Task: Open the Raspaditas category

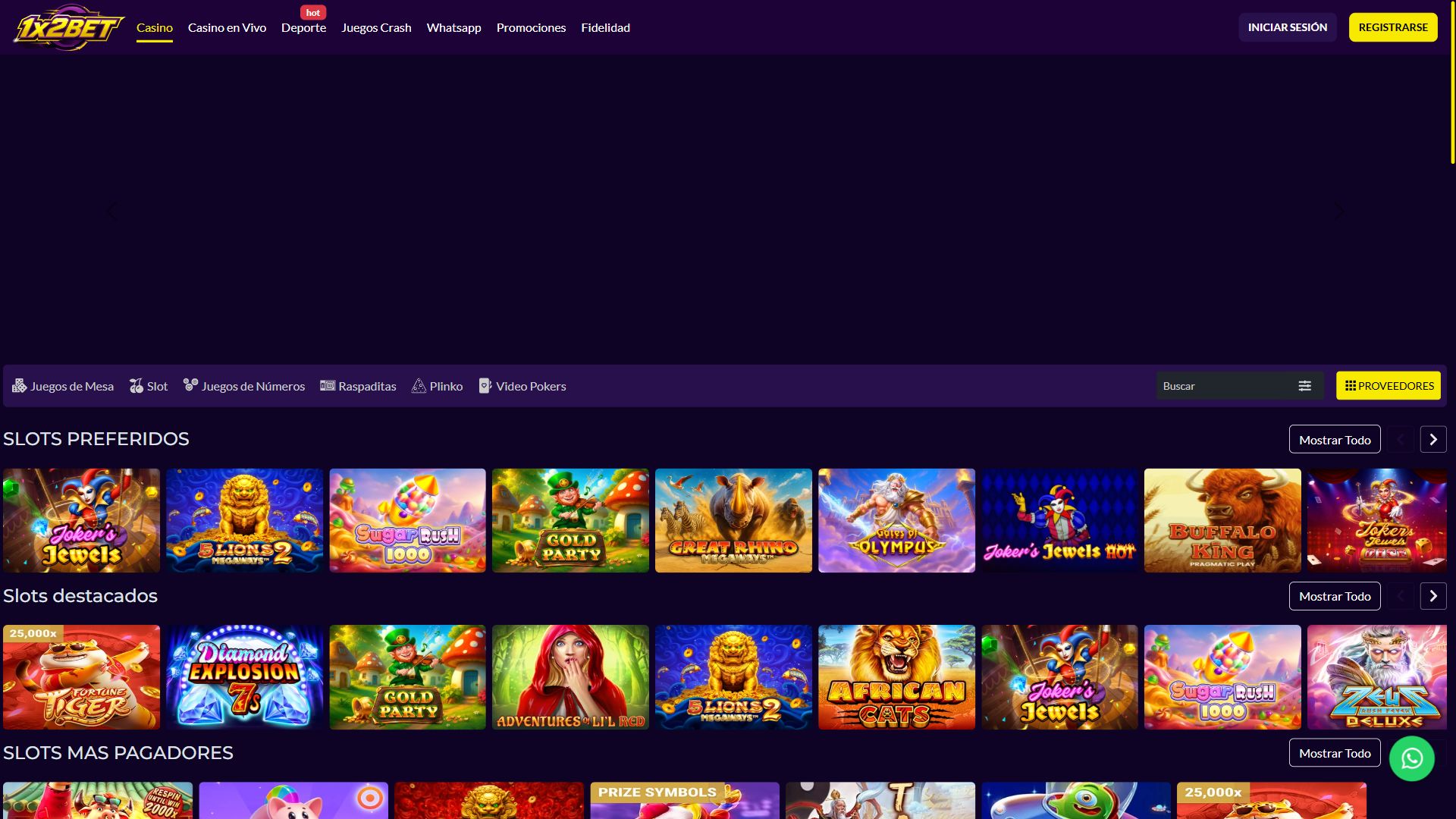Action: pos(358,386)
